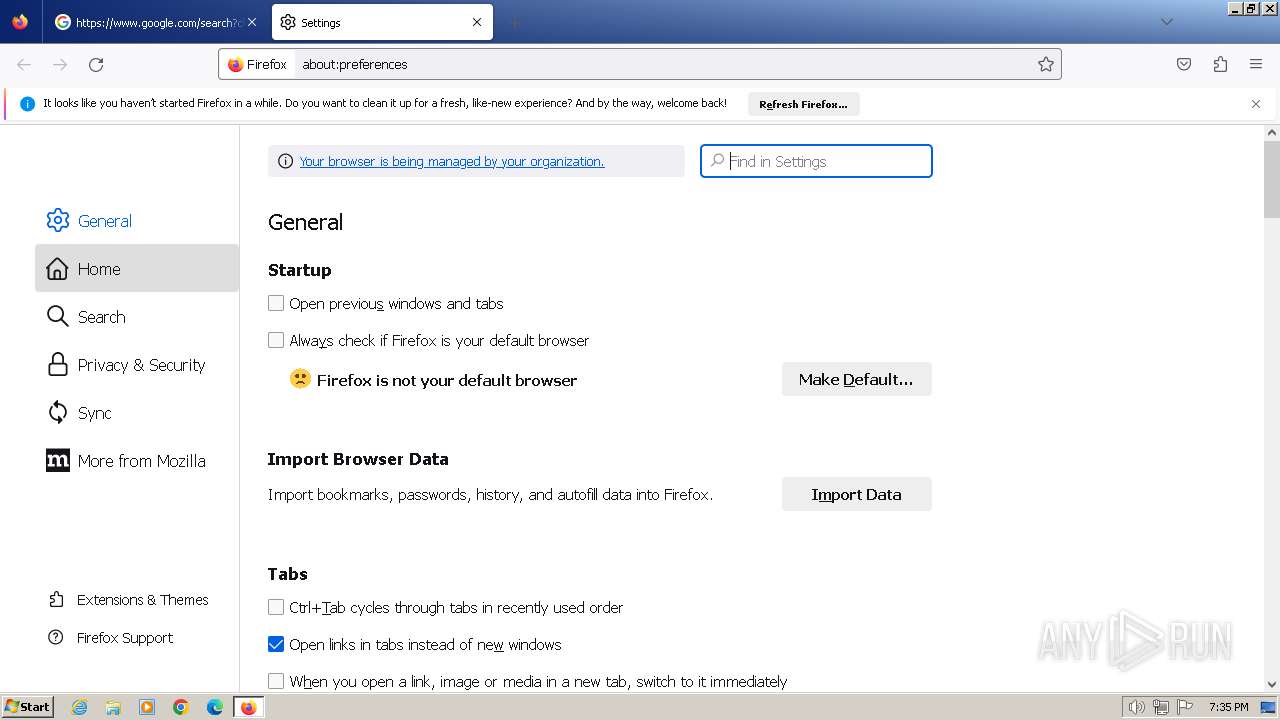Go back with the back arrow

(24, 64)
